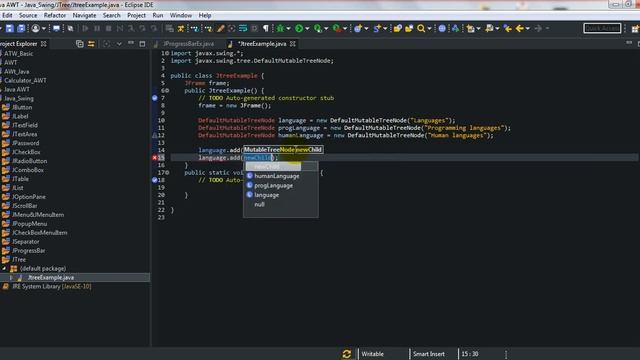Collapse the (default package) node

(x=4, y=269)
